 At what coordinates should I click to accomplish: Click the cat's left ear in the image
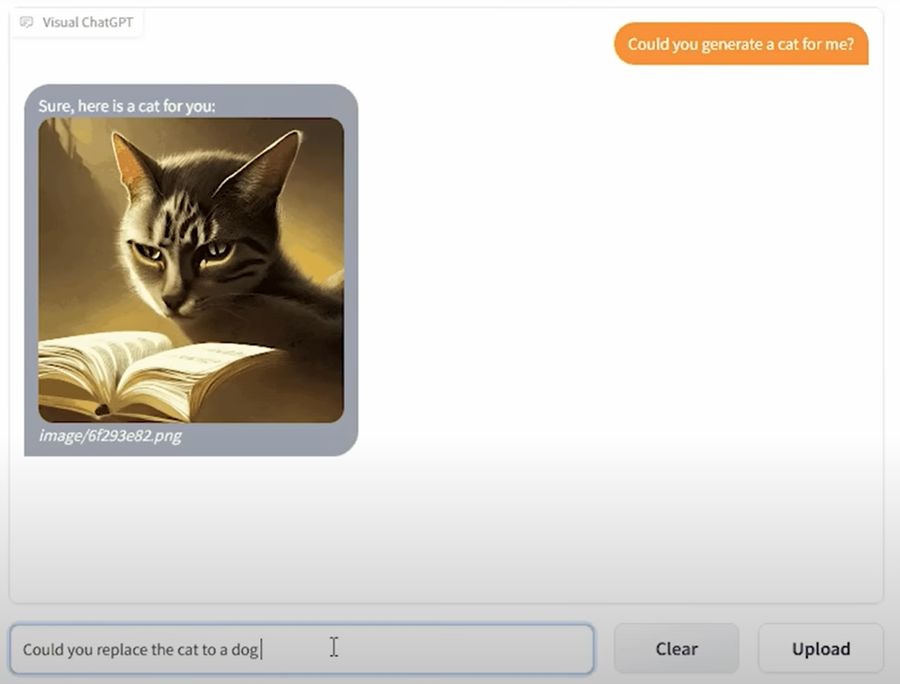pyautogui.click(x=131, y=162)
